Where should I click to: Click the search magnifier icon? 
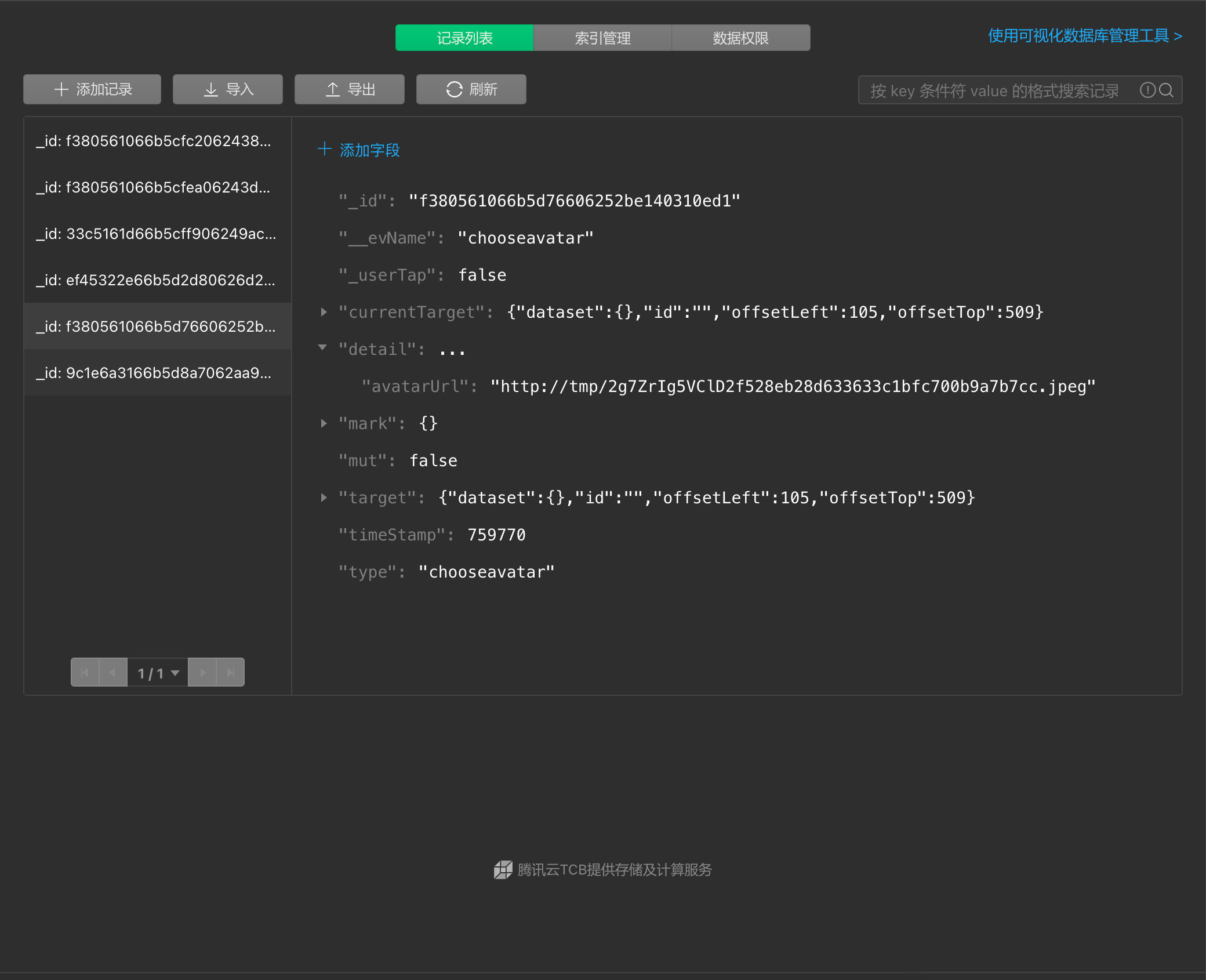(x=1166, y=90)
